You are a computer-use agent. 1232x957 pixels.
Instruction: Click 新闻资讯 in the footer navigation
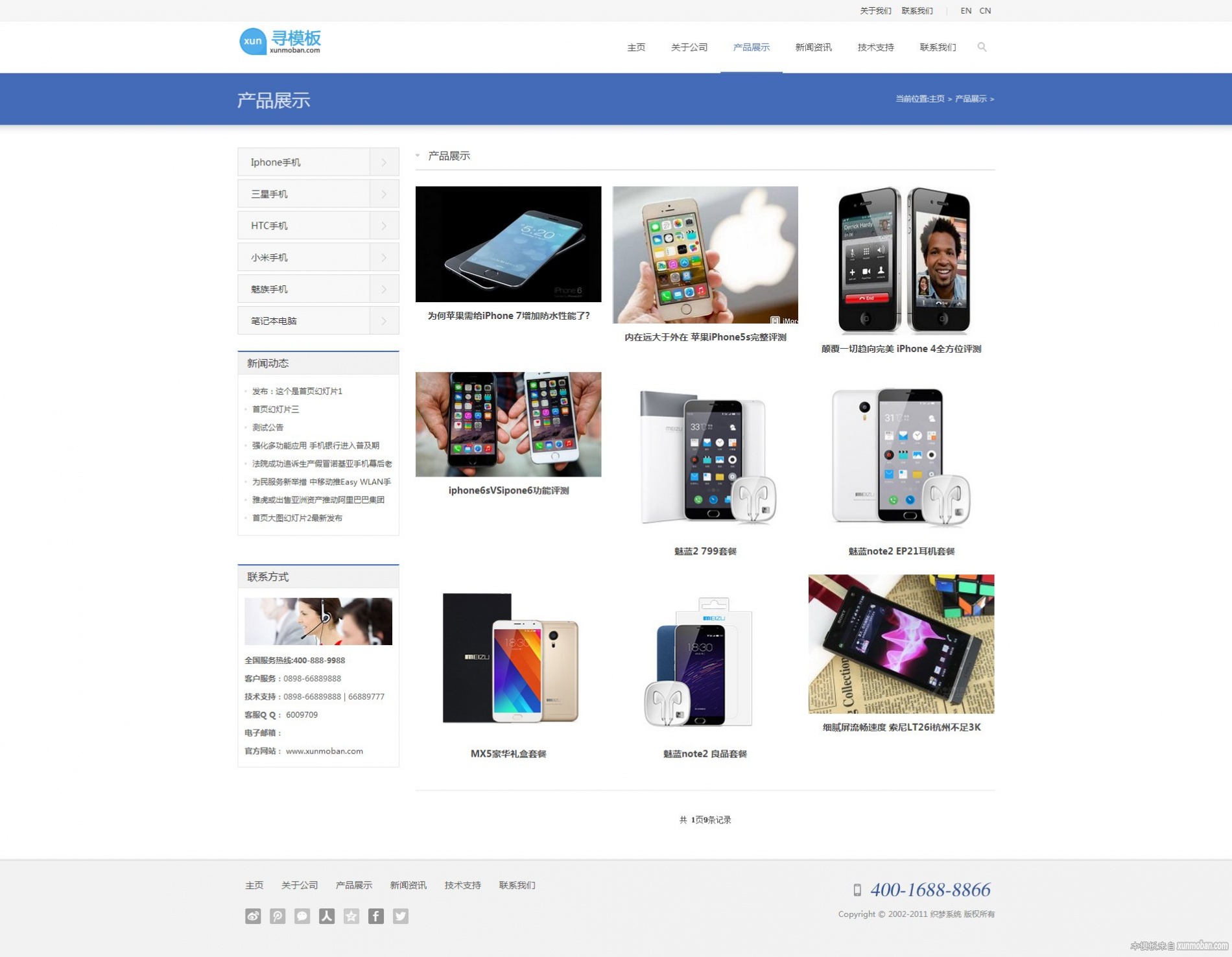(x=409, y=885)
